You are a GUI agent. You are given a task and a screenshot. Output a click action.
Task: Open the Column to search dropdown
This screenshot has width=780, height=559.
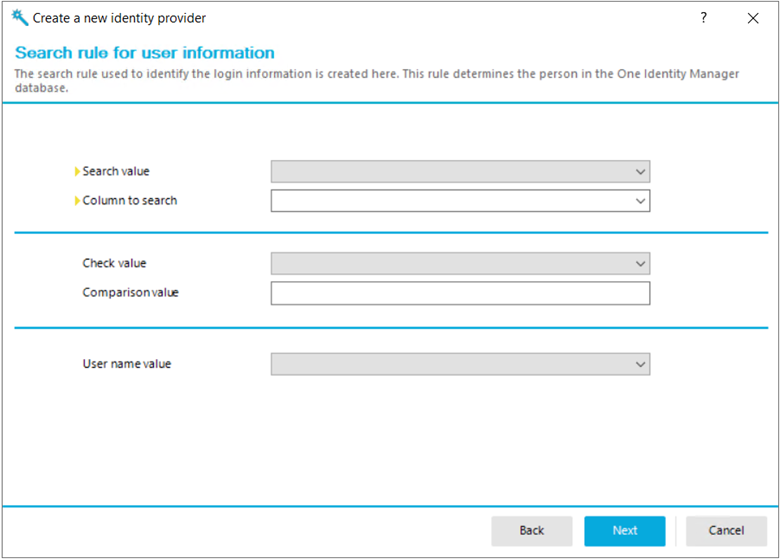click(460, 201)
